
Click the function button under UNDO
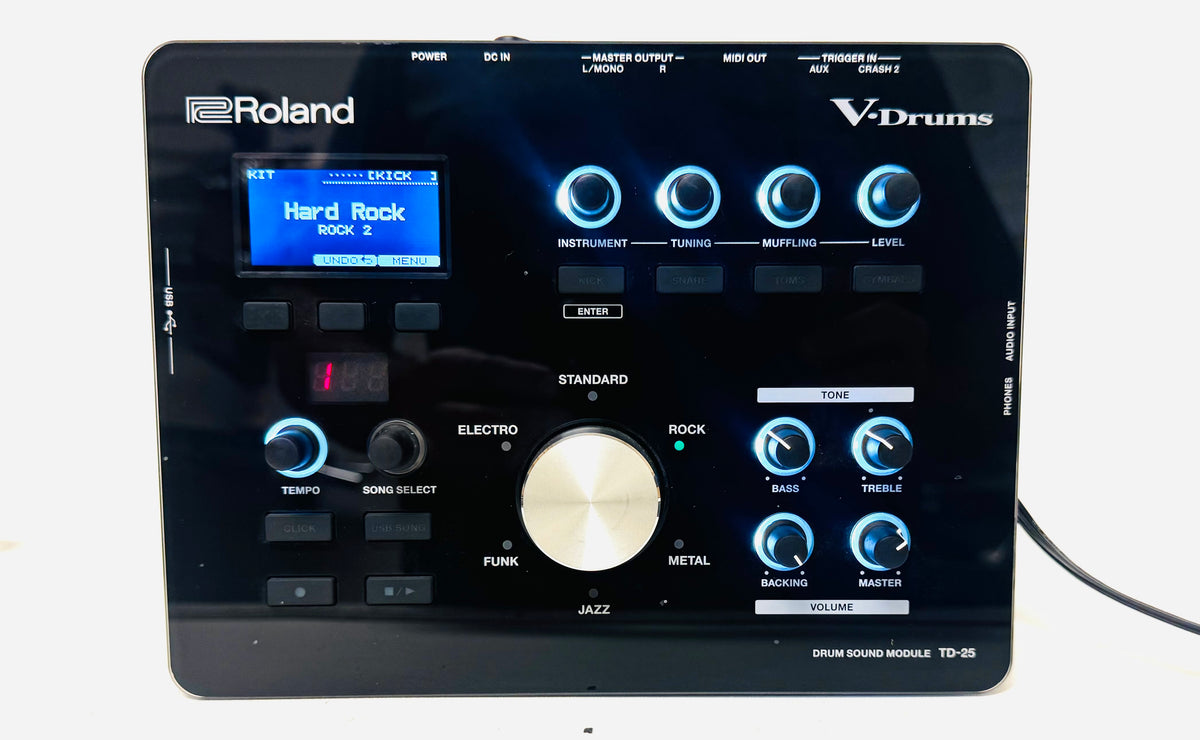pyautogui.click(x=341, y=316)
